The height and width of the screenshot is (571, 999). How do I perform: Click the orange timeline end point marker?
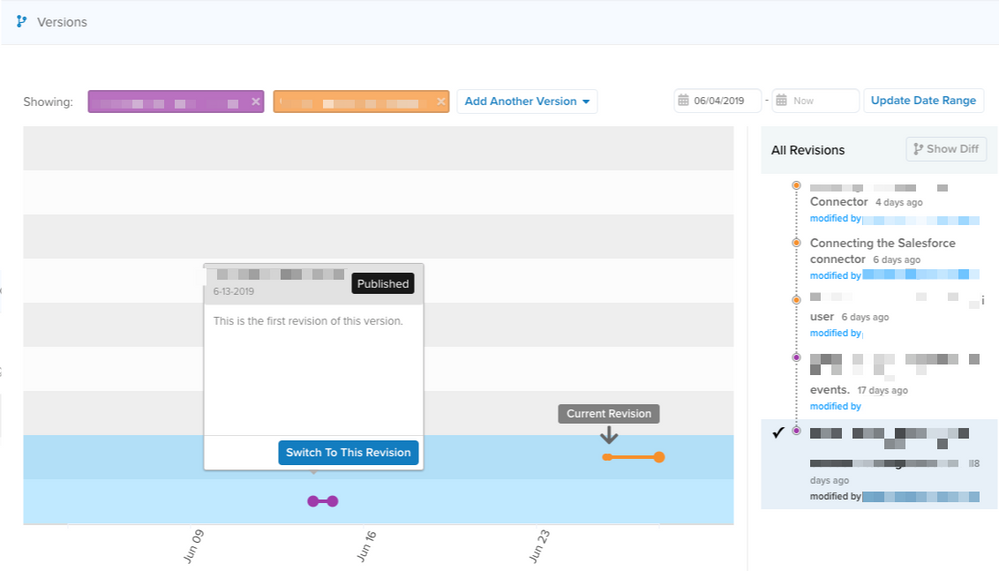click(x=659, y=457)
